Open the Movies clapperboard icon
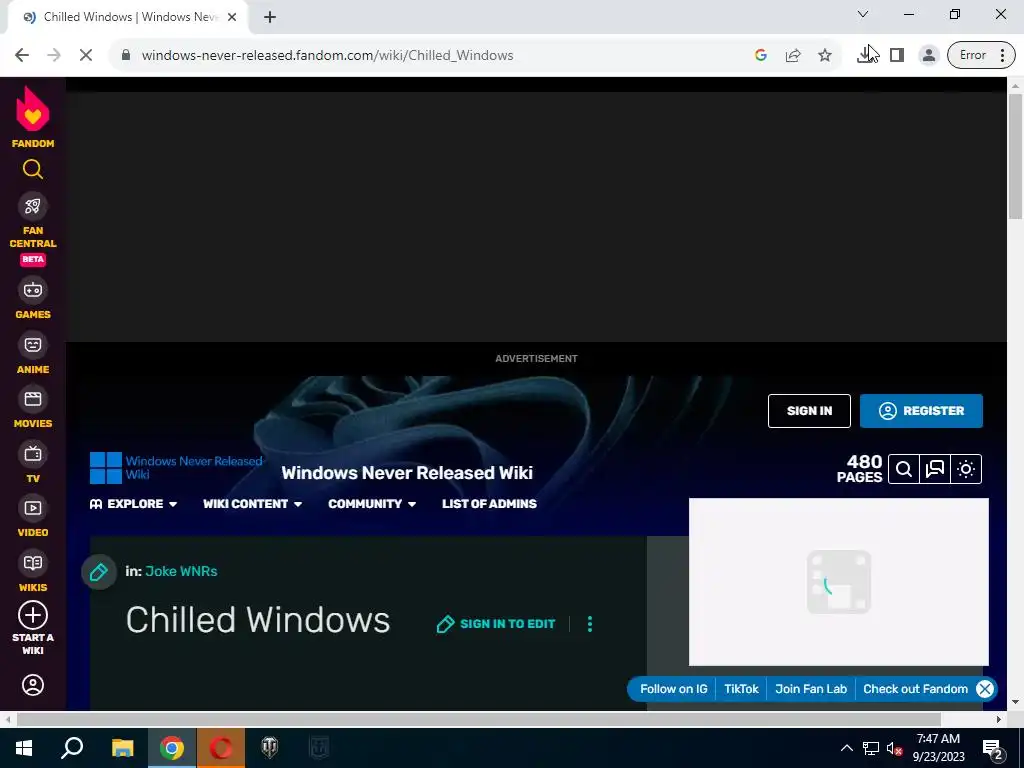Image resolution: width=1024 pixels, height=768 pixels. [33, 399]
